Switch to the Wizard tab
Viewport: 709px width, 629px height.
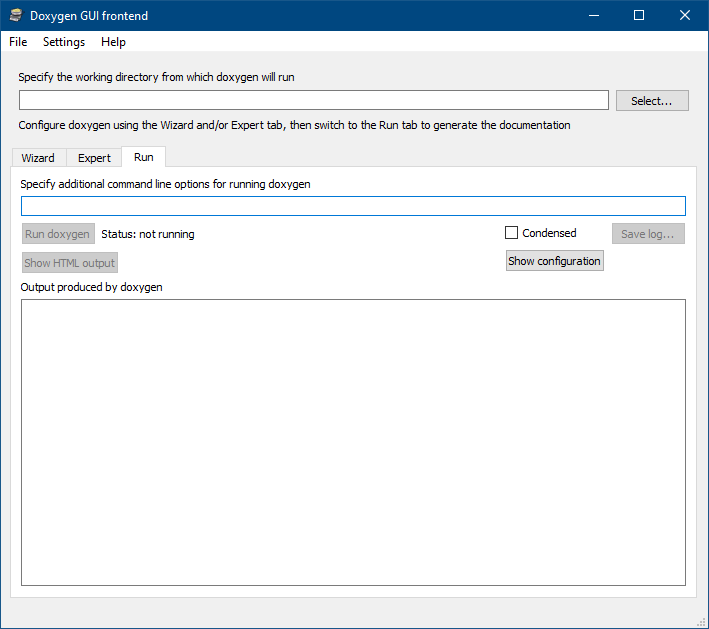click(x=38, y=158)
